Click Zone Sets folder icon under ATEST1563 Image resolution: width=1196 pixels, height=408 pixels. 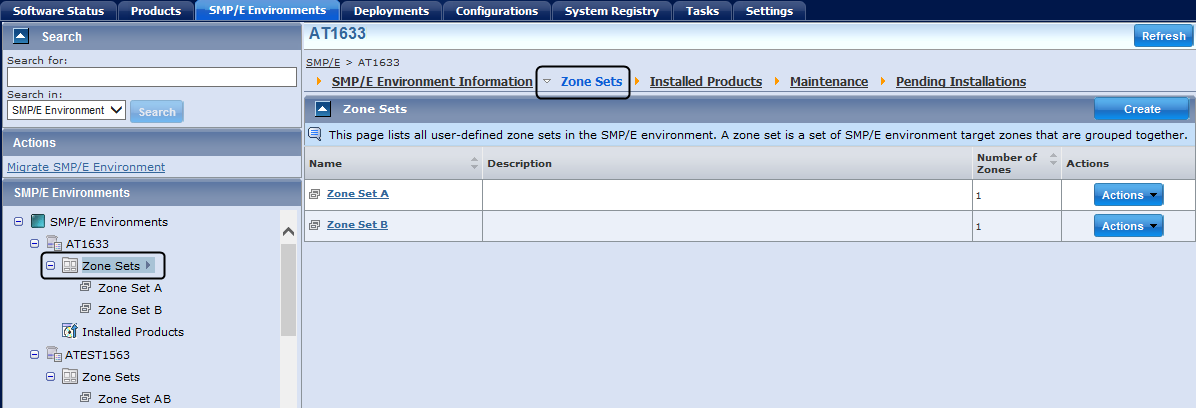click(x=69, y=377)
